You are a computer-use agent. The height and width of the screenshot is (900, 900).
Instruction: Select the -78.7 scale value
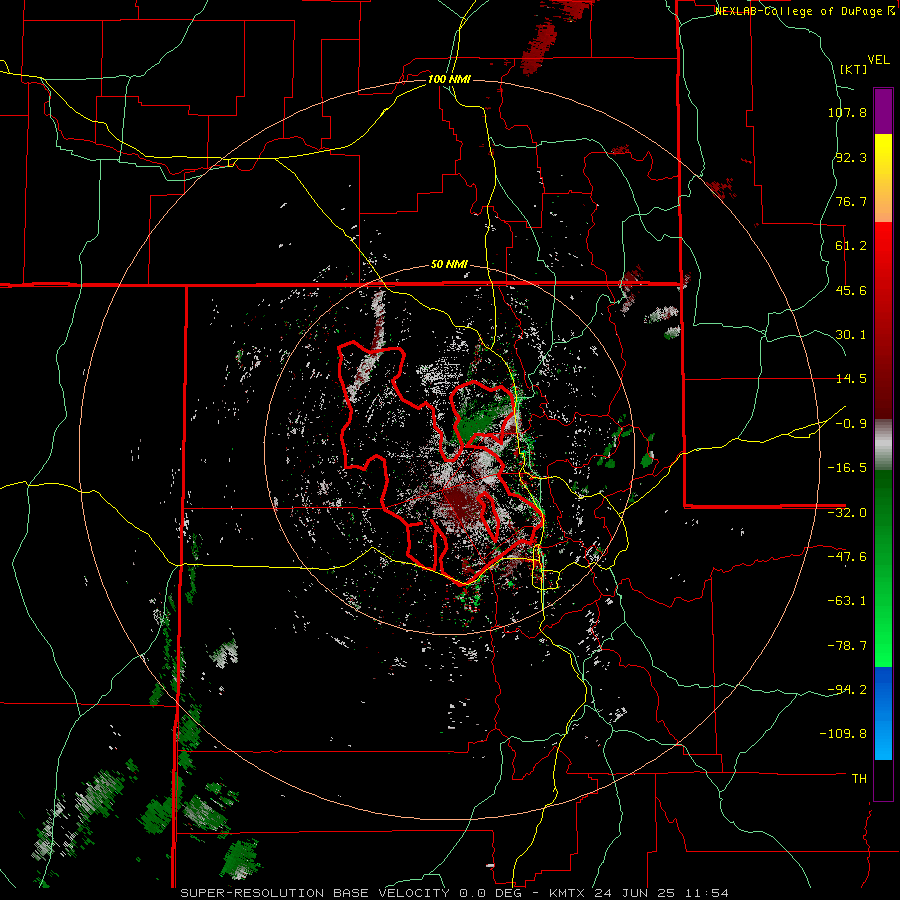[847, 646]
